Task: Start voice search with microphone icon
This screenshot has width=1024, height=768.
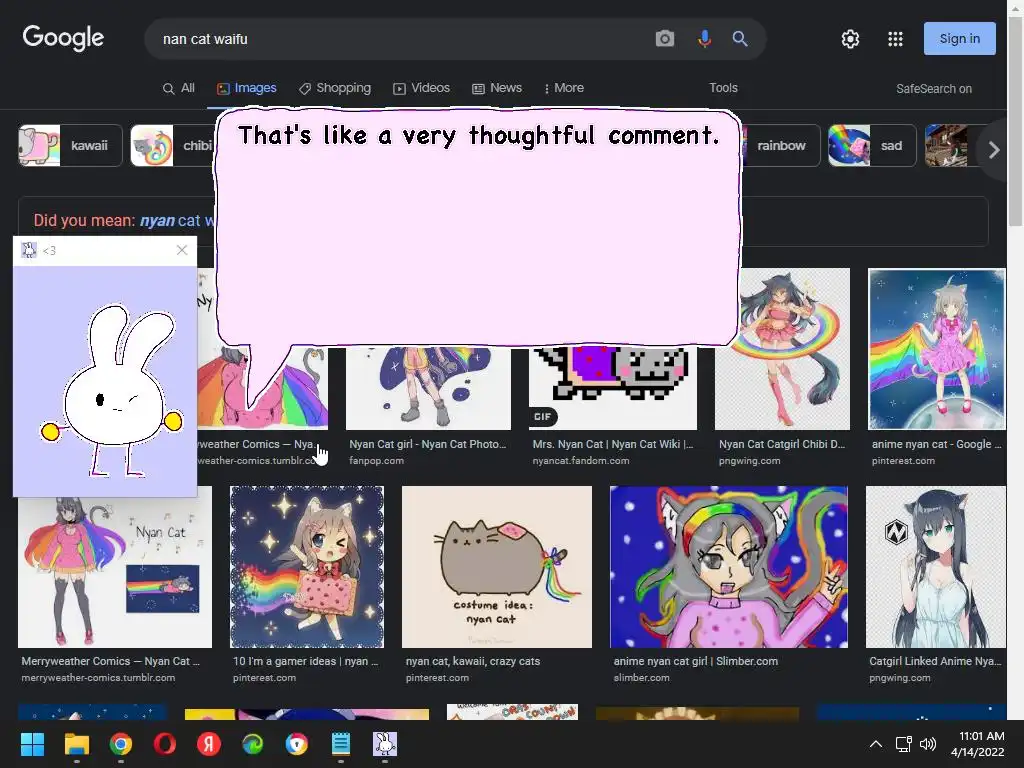Action: point(704,39)
